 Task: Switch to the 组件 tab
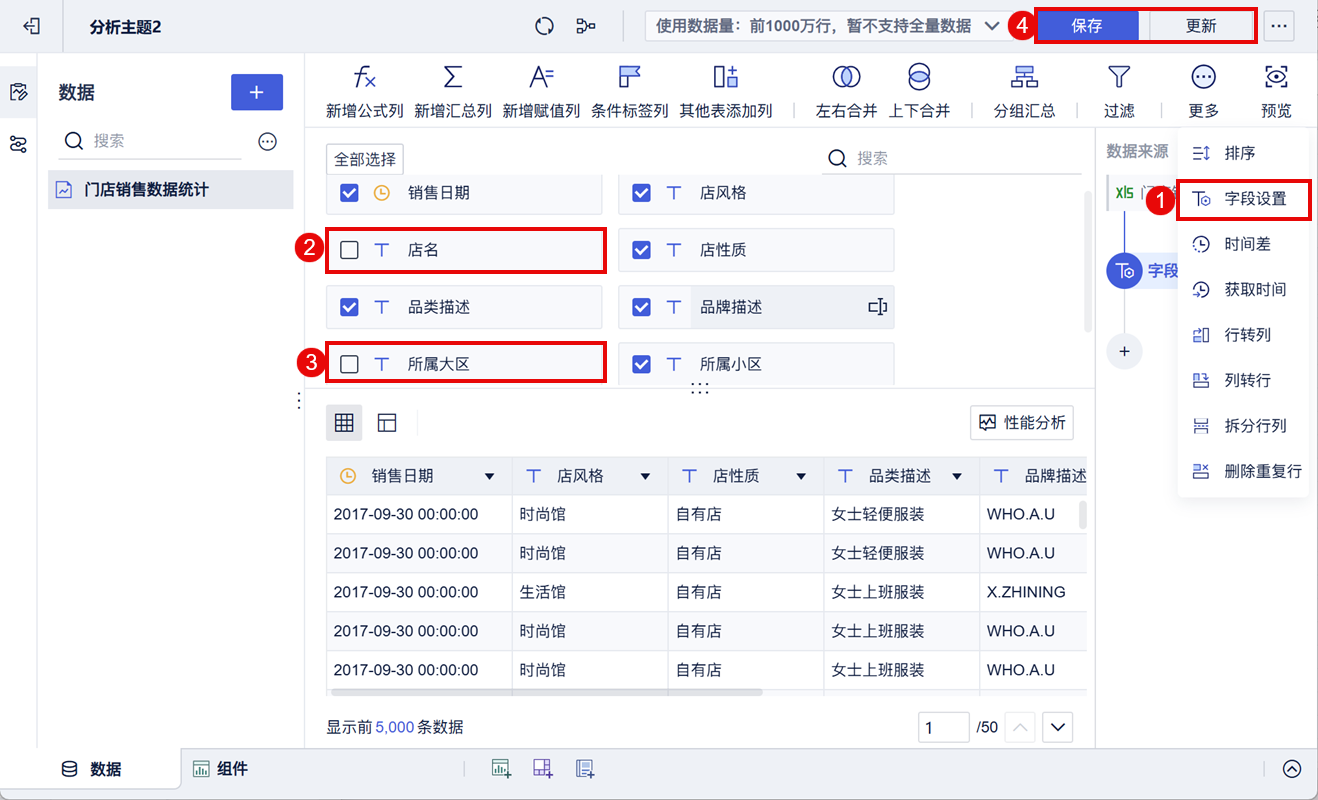click(221, 768)
